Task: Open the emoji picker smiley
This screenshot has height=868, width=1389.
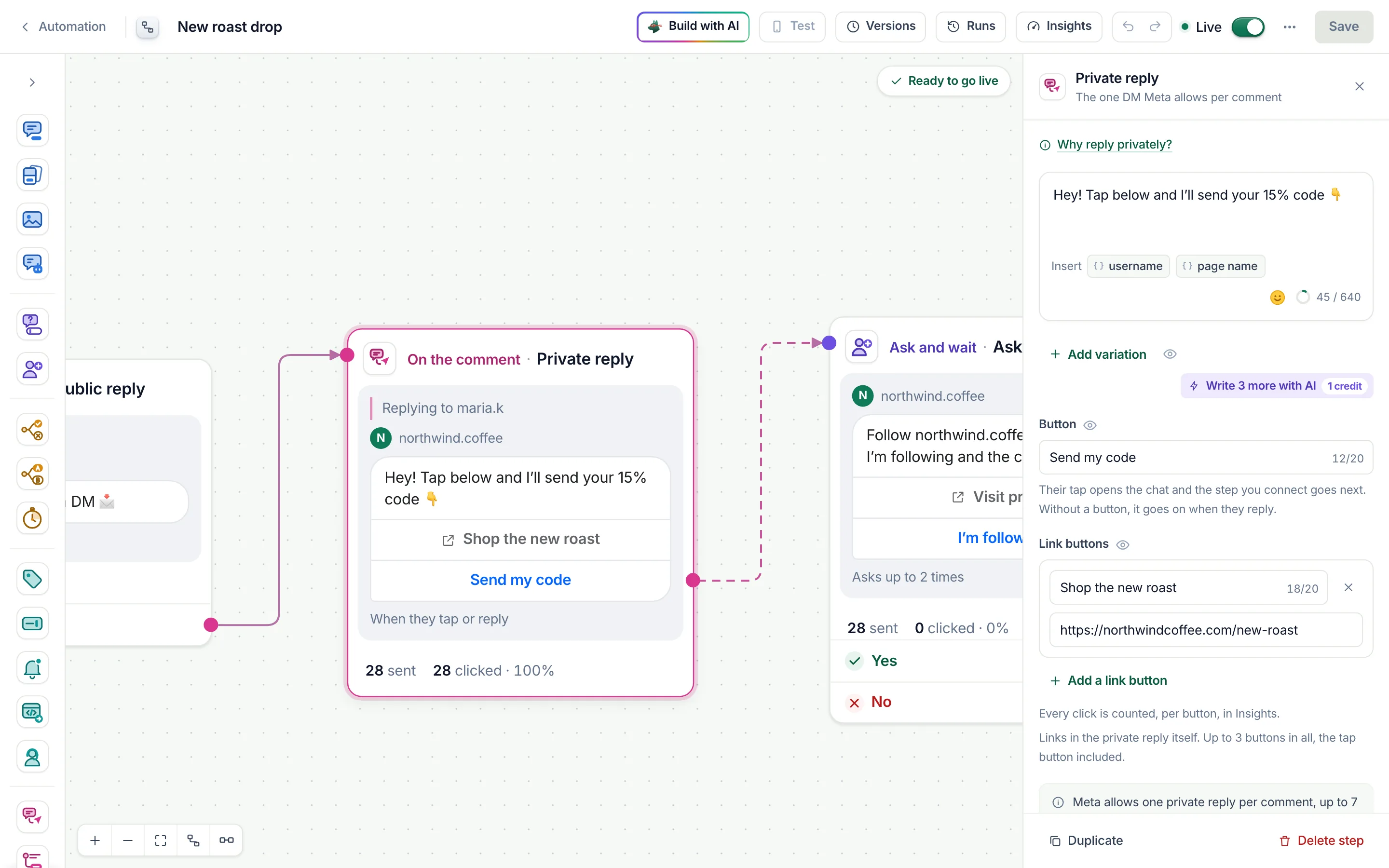Action: click(1277, 298)
